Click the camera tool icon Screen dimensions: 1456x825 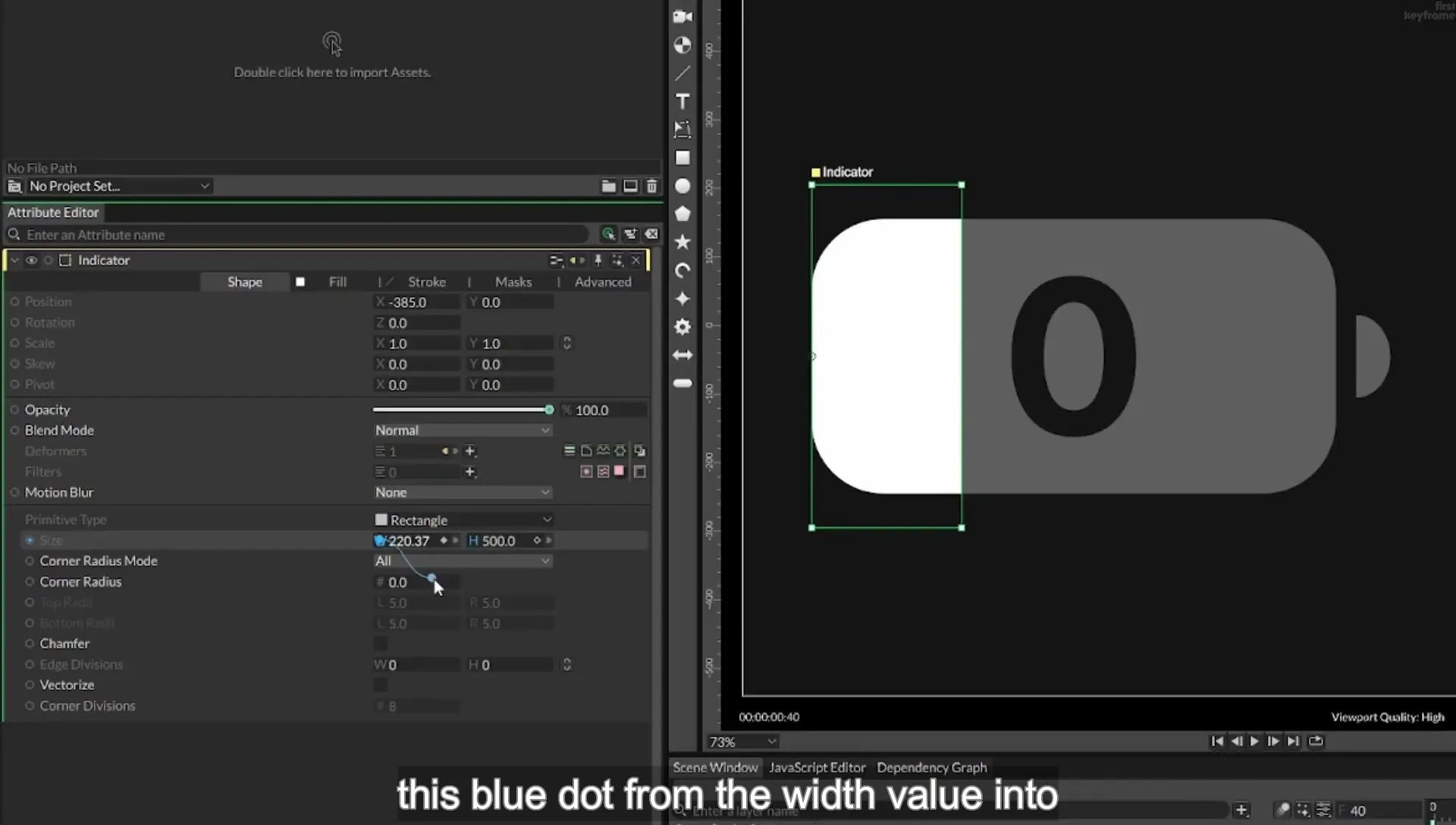coord(682,17)
